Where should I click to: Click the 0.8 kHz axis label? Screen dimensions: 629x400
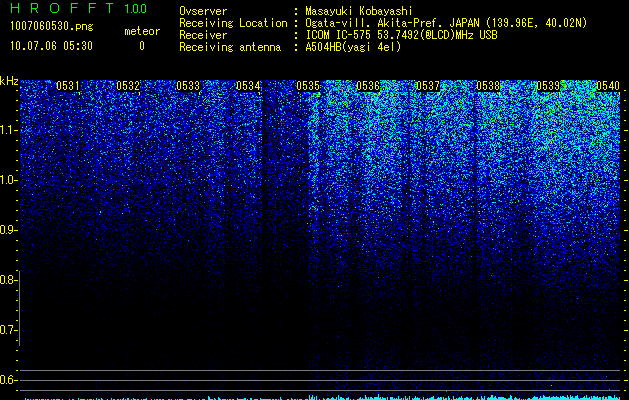pos(7,280)
